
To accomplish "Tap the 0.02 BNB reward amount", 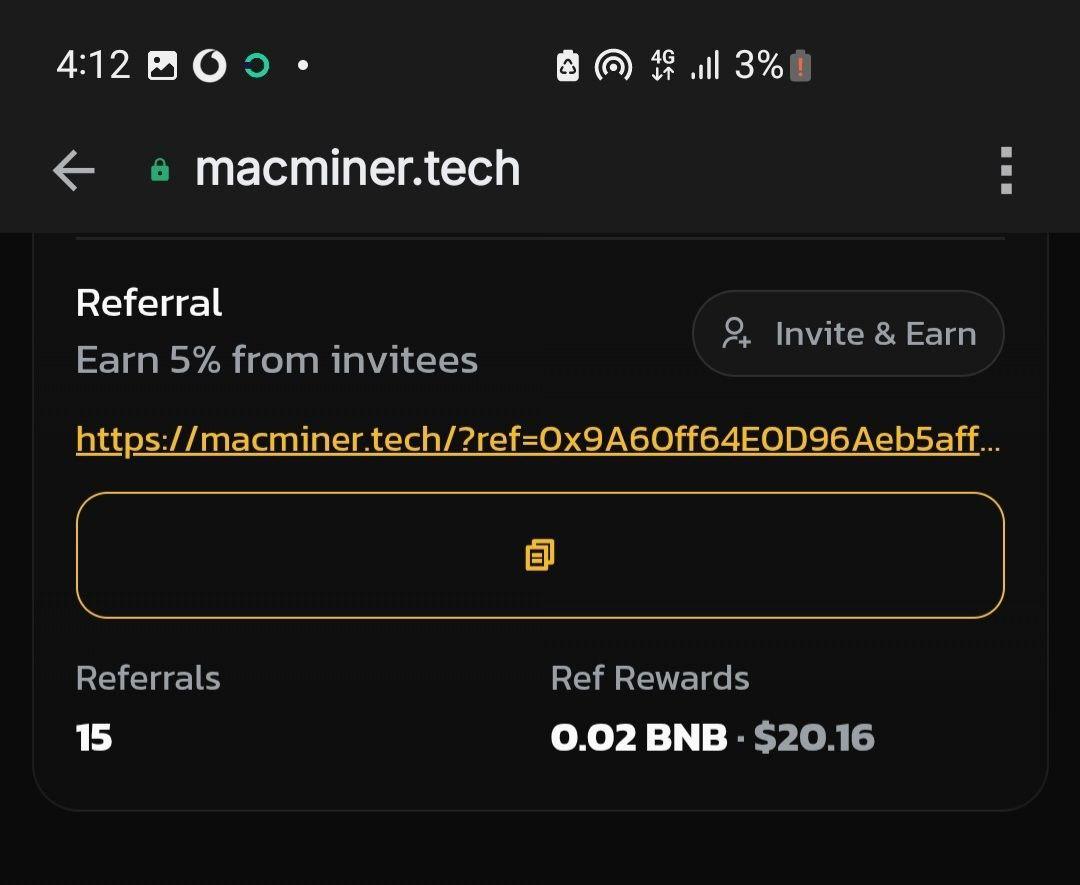I will [x=638, y=738].
